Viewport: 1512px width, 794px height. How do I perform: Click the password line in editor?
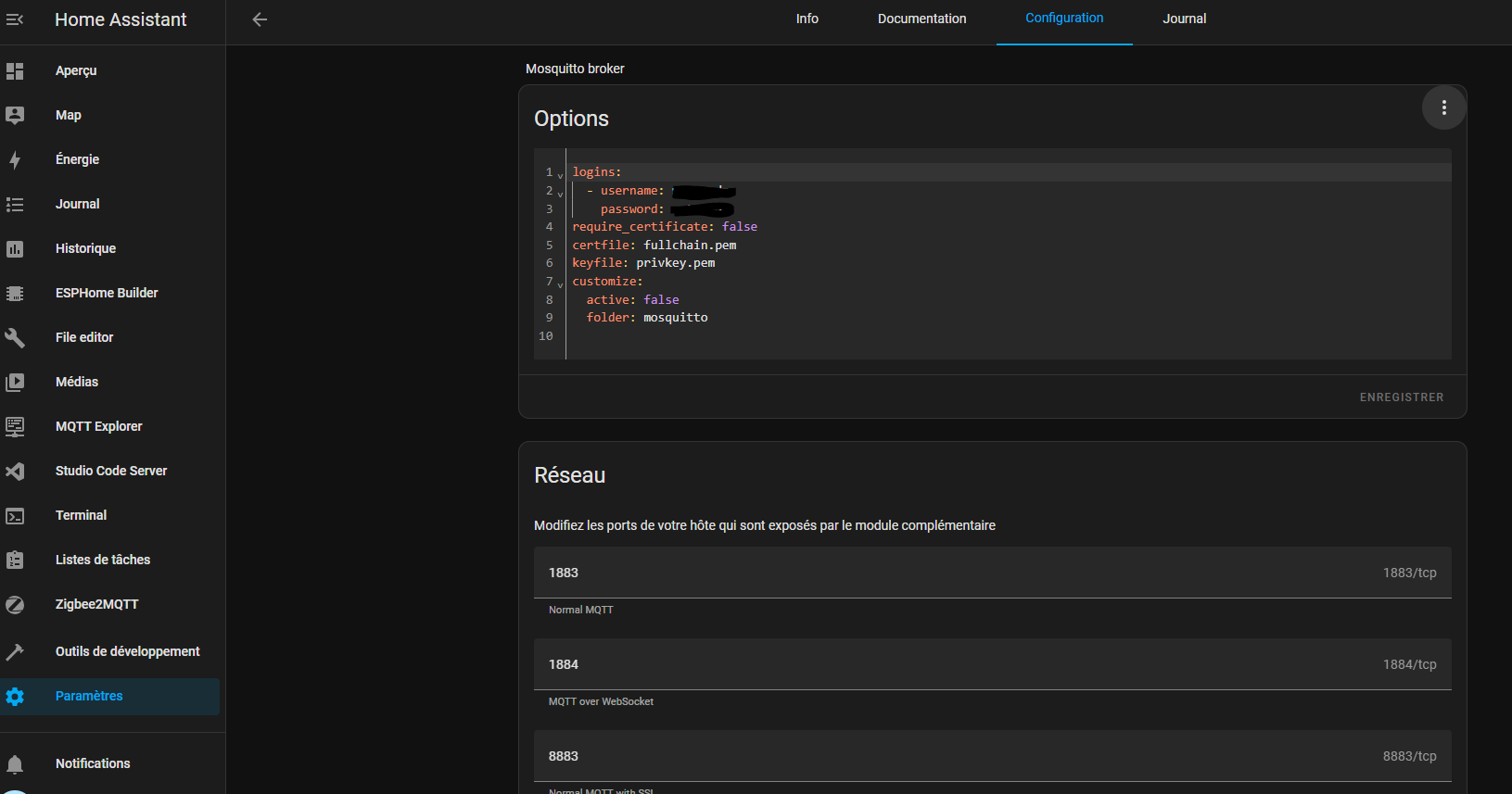tap(667, 209)
